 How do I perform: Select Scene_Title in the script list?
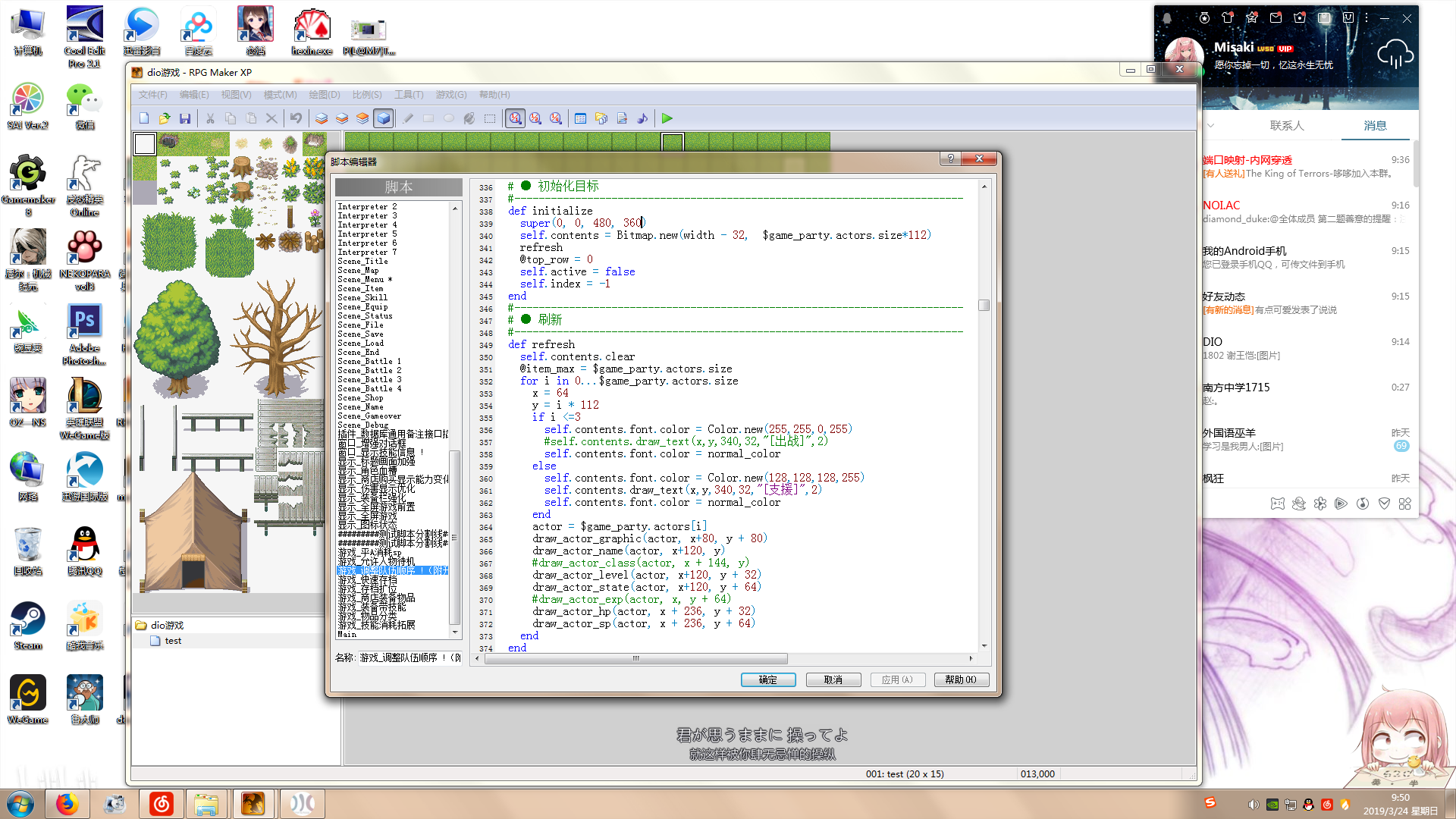coord(363,261)
